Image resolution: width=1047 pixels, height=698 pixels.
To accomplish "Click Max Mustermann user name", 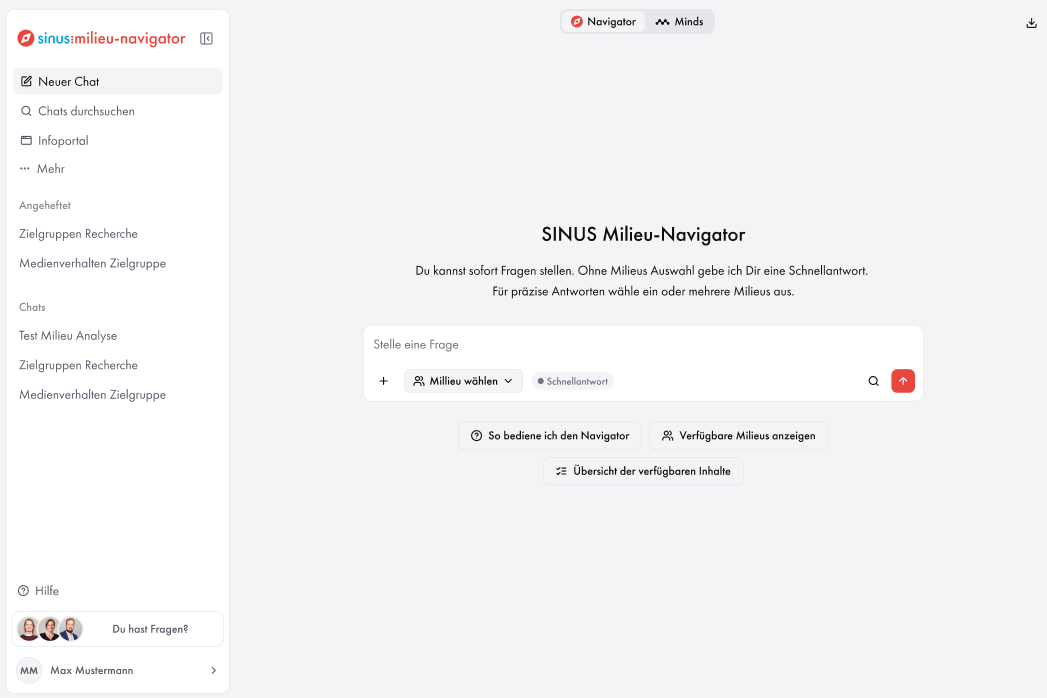I will click(x=91, y=670).
